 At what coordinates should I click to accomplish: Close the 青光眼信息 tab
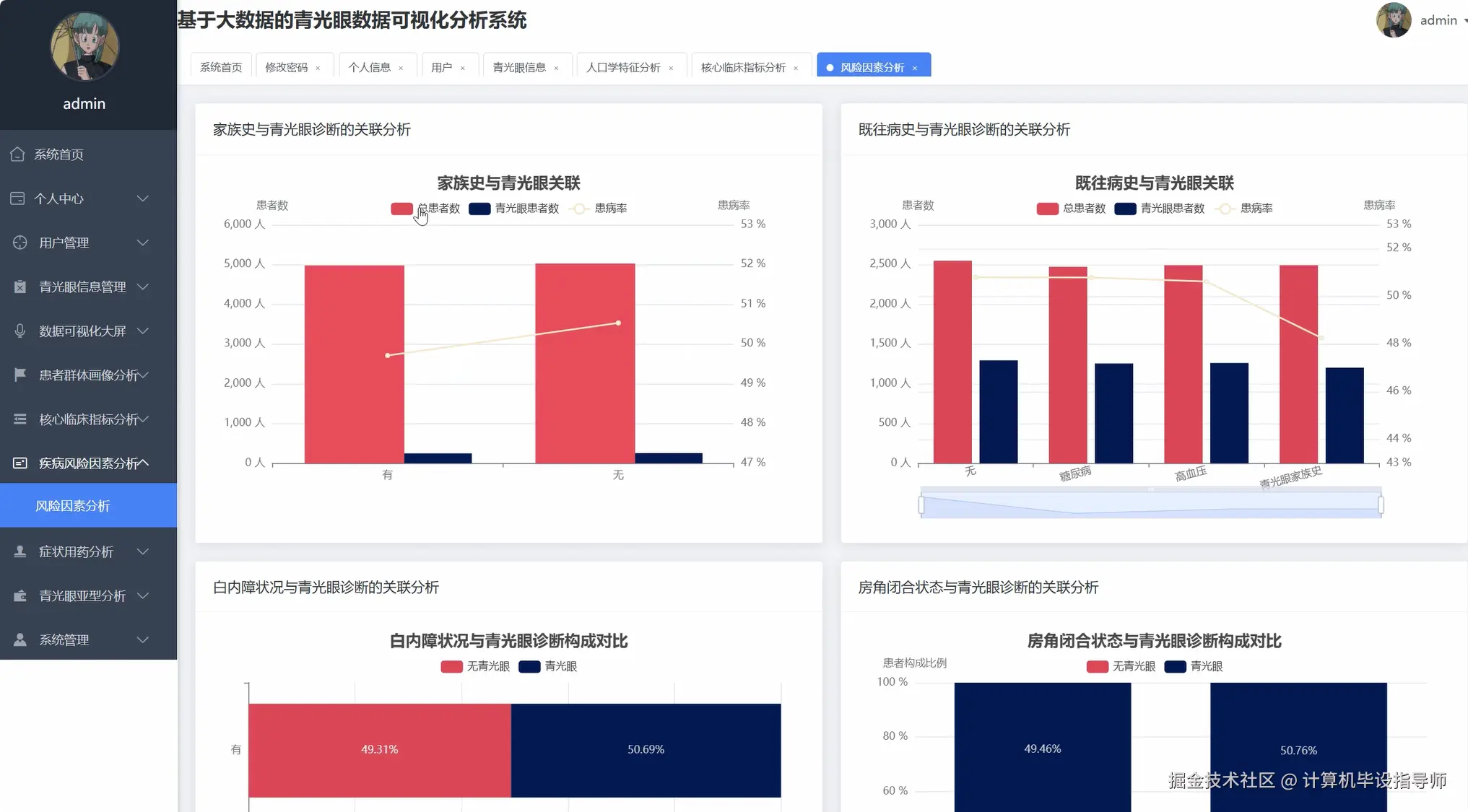point(556,68)
